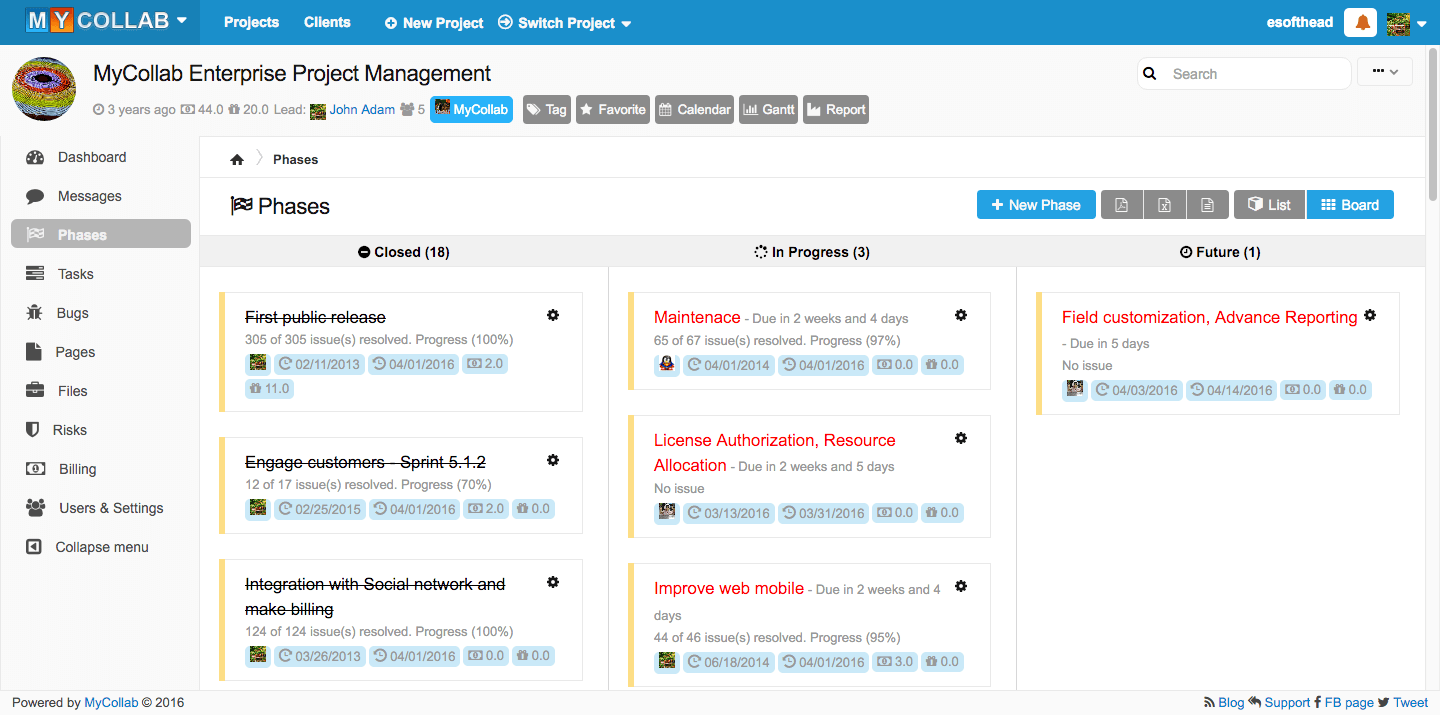This screenshot has width=1440, height=715.
Task: Open the gear settings on Maintenace phase card
Action: point(961,315)
